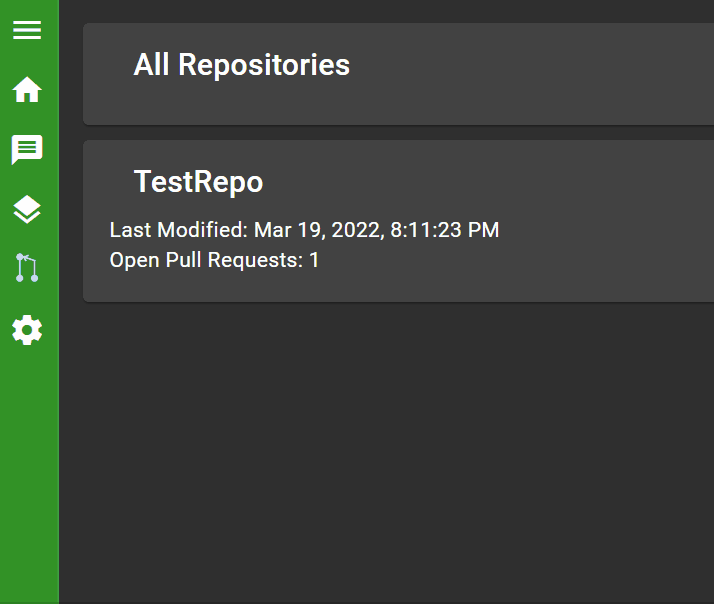The image size is (714, 604).
Task: Open the hamburger menu in the sidebar
Action: tap(27, 30)
